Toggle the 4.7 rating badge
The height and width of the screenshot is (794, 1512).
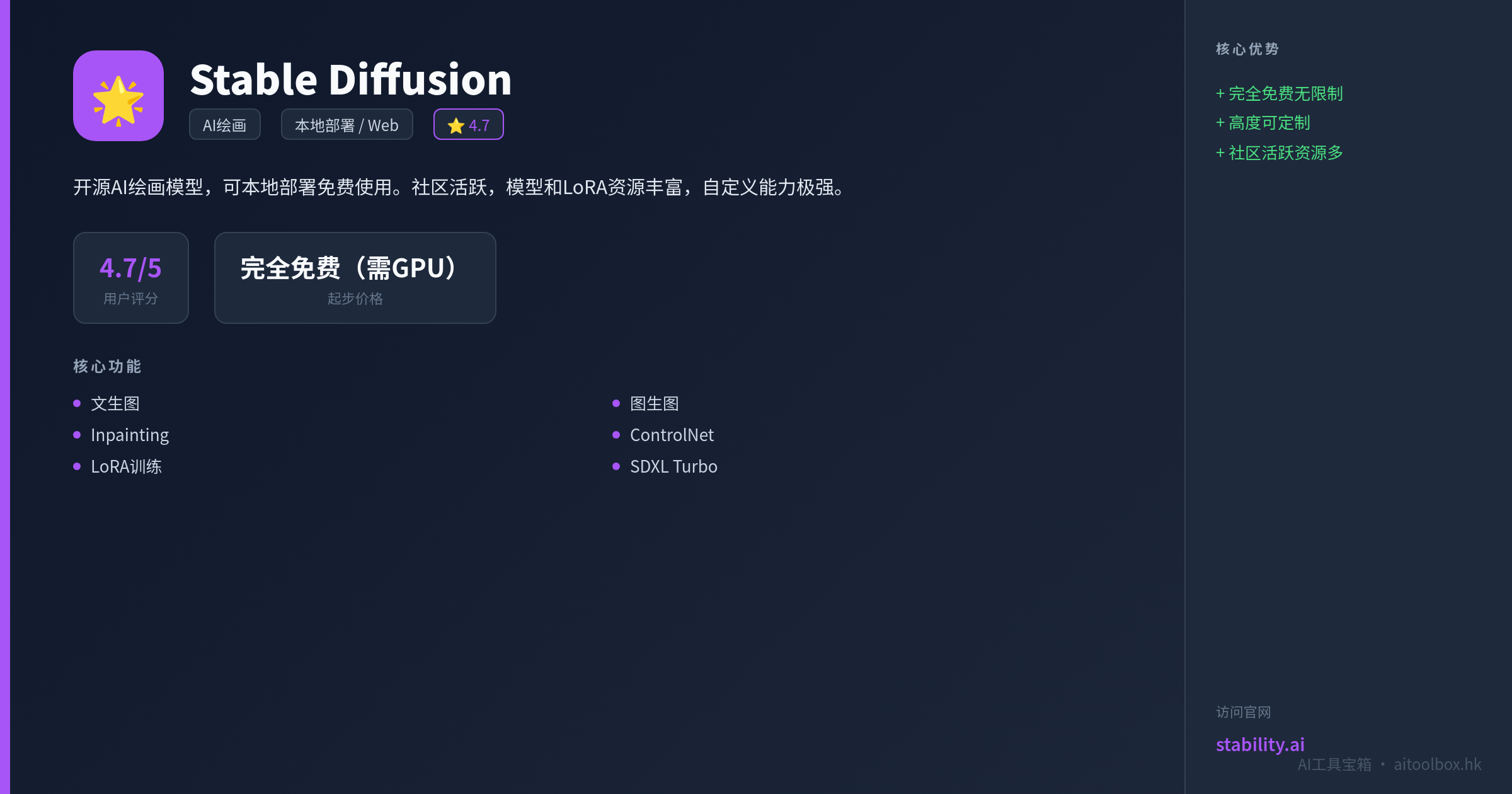tap(468, 124)
